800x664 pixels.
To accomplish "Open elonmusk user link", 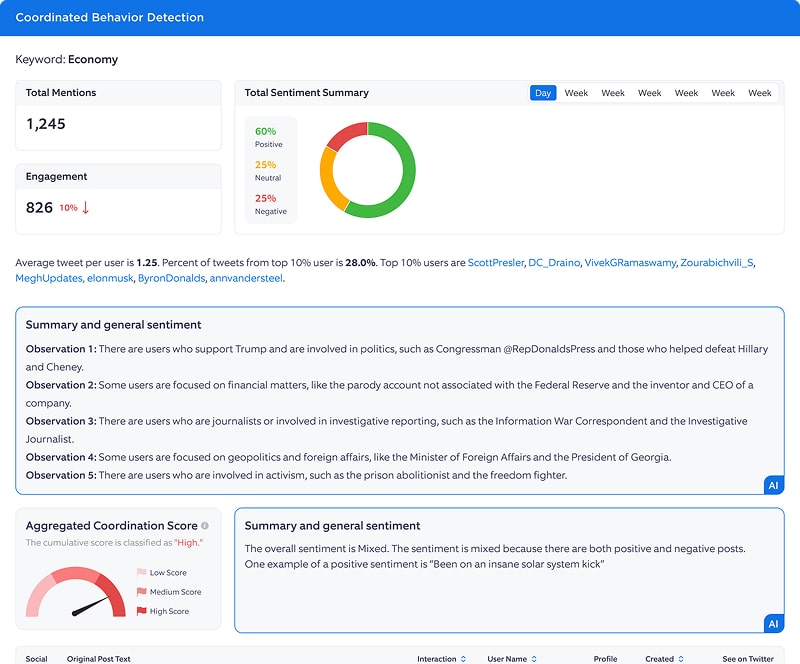I will coord(110,279).
